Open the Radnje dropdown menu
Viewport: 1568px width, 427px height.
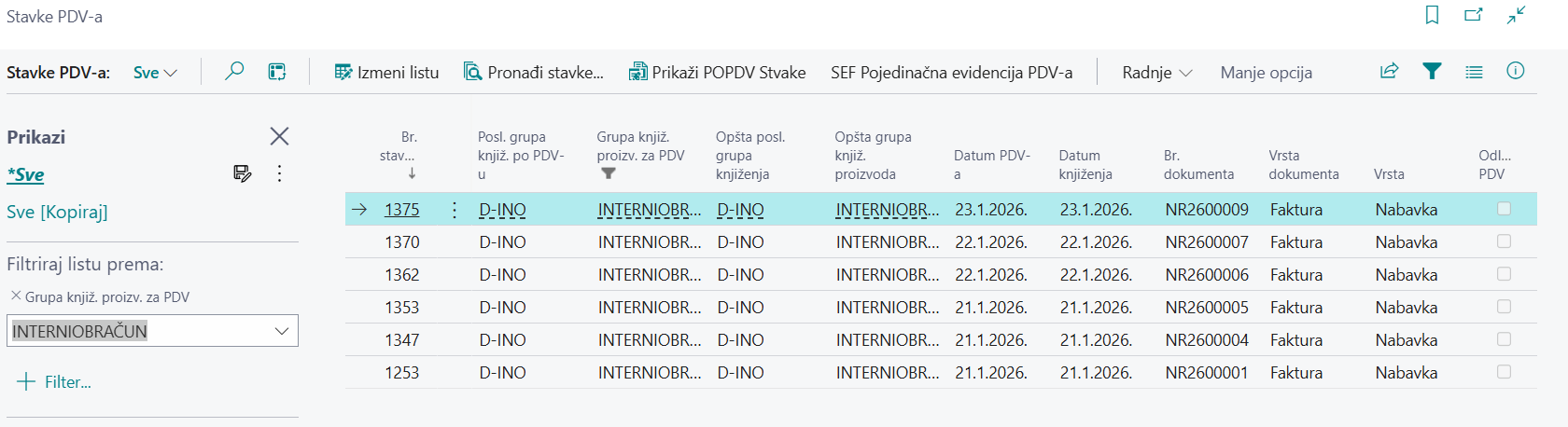[x=1156, y=73]
